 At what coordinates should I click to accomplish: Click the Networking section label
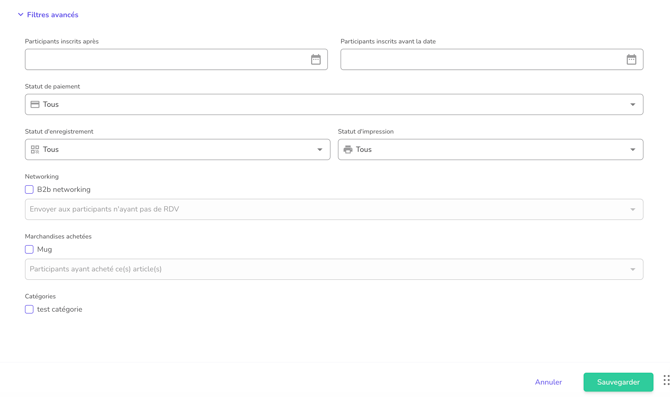[x=41, y=176]
